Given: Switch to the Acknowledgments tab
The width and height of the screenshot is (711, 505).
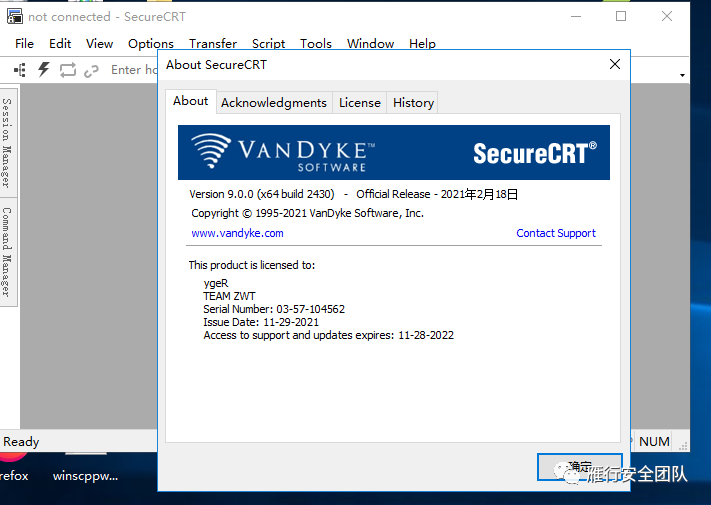Looking at the screenshot, I should pyautogui.click(x=274, y=103).
